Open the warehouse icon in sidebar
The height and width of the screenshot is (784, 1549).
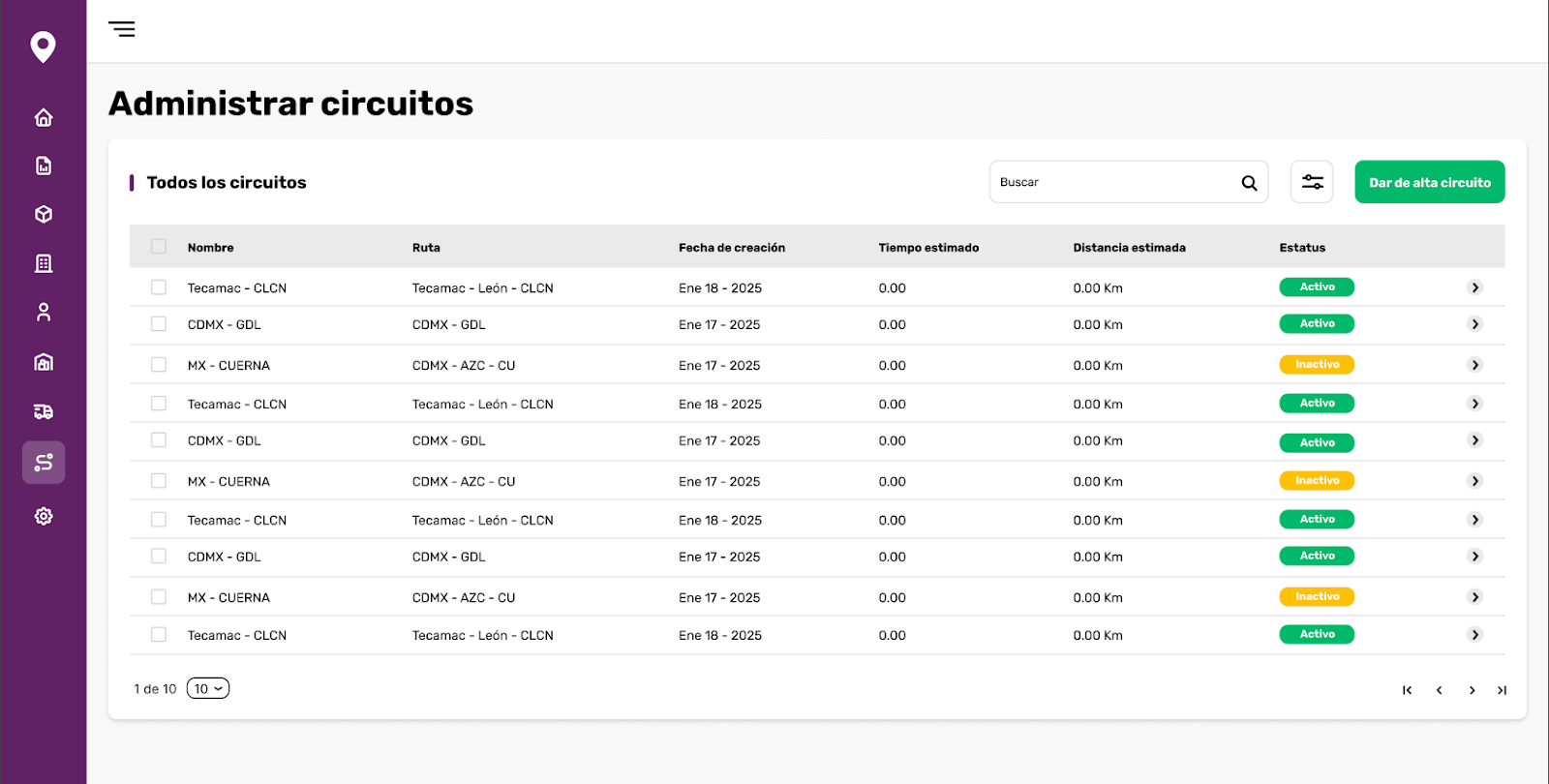click(44, 362)
